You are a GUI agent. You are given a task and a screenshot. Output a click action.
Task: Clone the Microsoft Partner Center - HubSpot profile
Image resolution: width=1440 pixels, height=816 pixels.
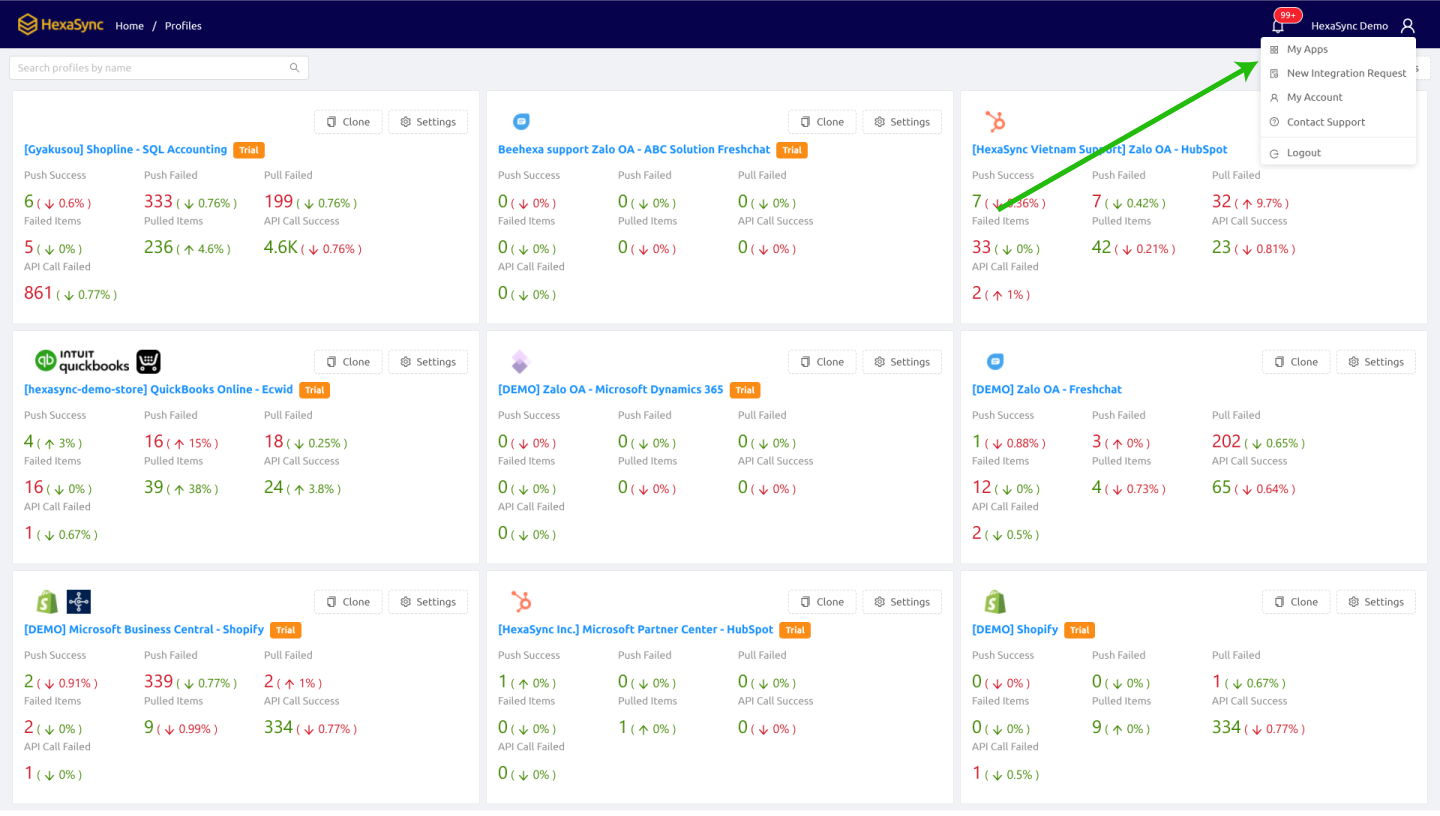tap(822, 602)
